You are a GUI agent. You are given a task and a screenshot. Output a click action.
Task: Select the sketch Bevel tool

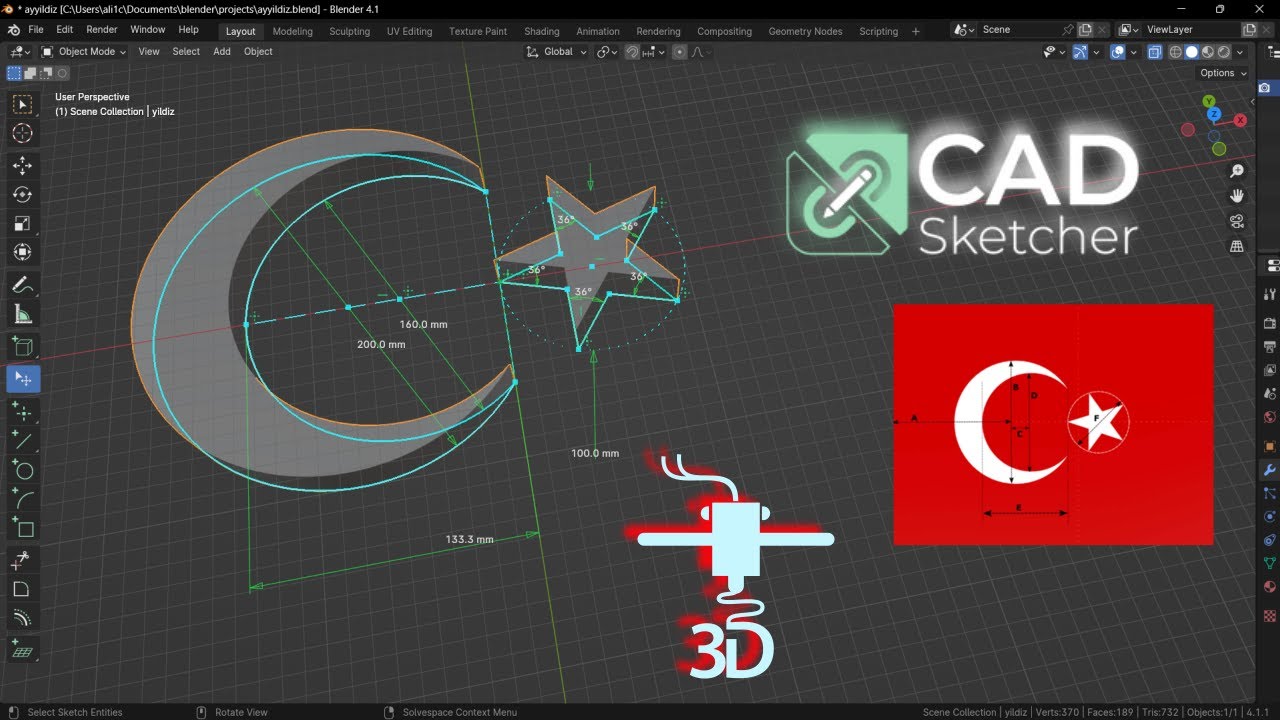(x=22, y=590)
